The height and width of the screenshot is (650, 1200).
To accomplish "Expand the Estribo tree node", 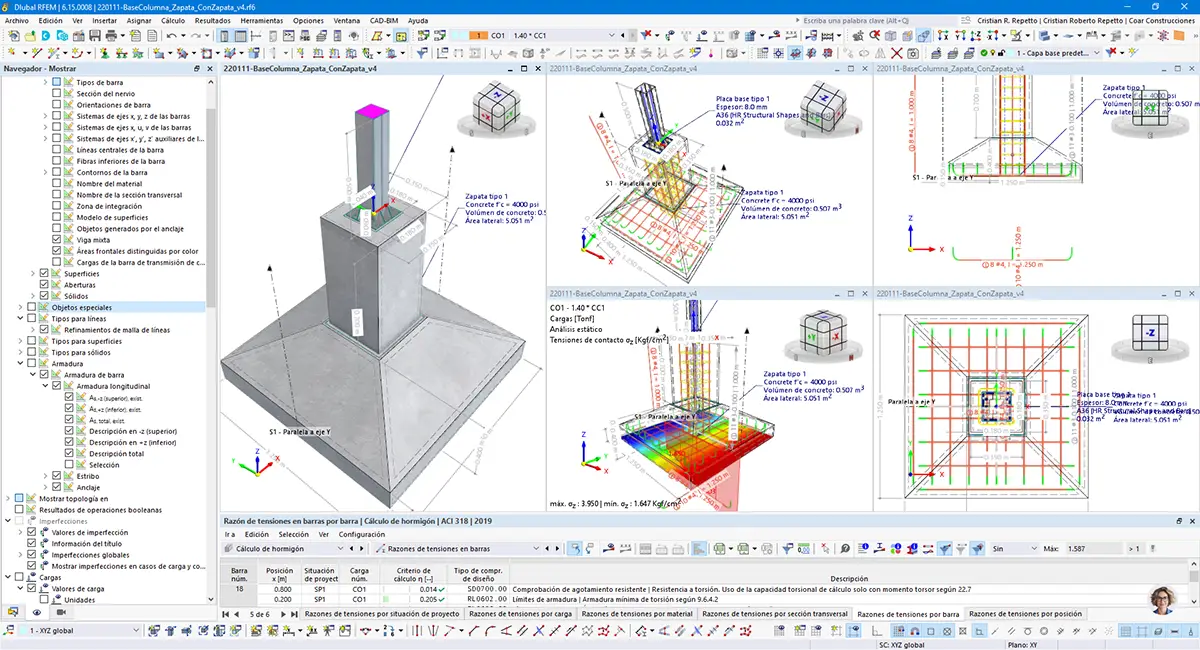I will [43, 476].
